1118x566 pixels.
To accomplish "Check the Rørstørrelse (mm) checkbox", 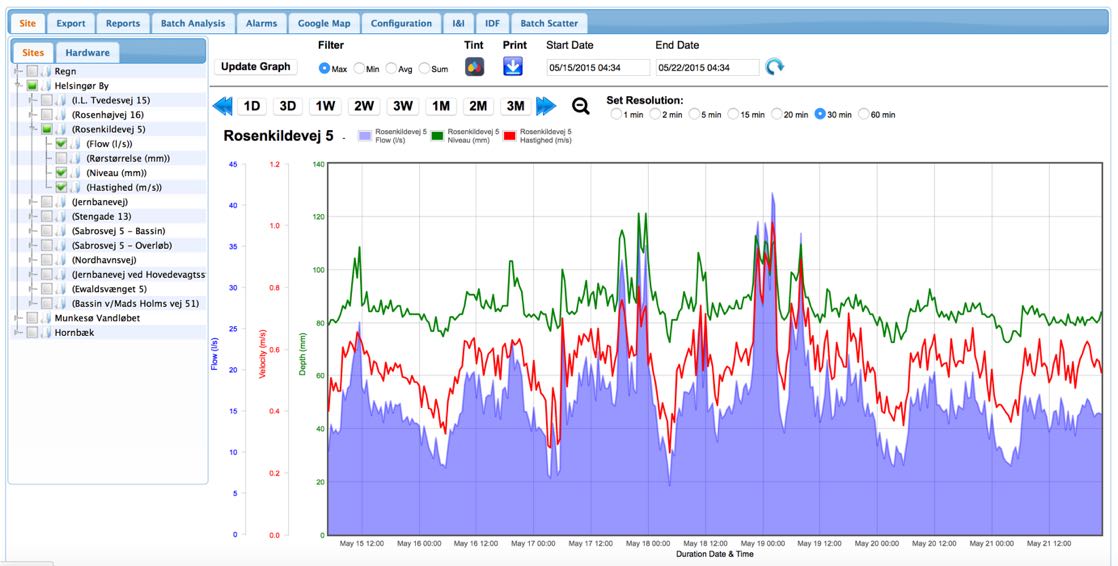I will tap(61, 158).
